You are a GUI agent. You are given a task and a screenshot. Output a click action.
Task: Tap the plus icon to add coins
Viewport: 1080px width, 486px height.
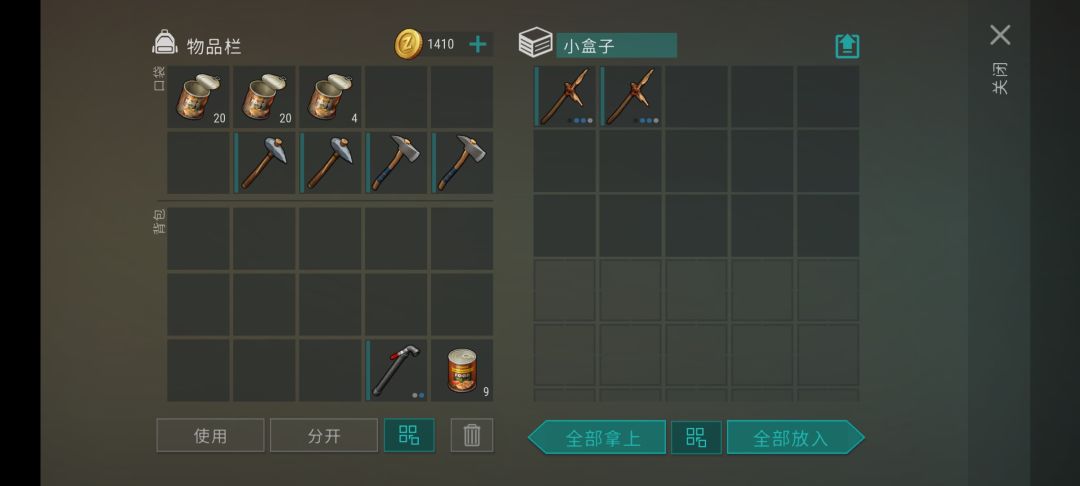[x=477, y=45]
